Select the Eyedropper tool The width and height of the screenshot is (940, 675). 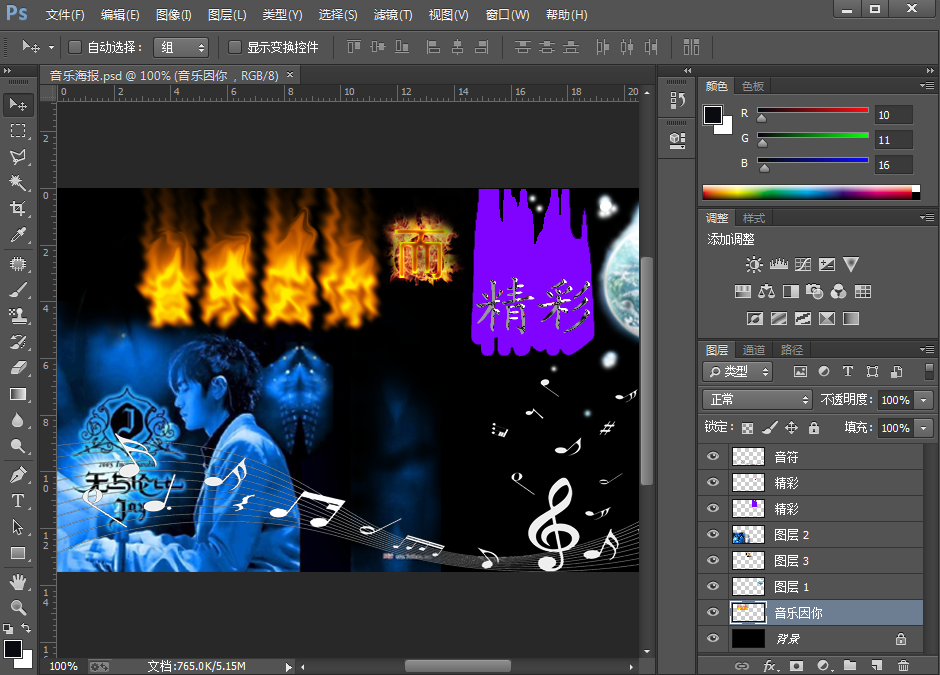18,234
